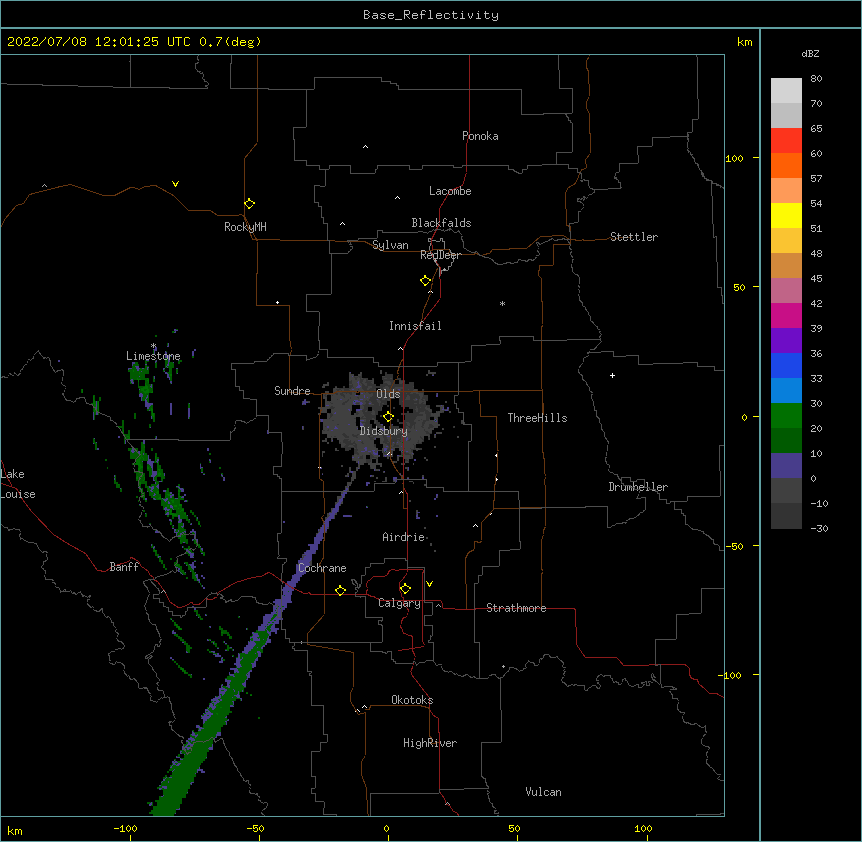Click the 100 km mark on right axis
The width and height of the screenshot is (862, 842).
pos(734,158)
